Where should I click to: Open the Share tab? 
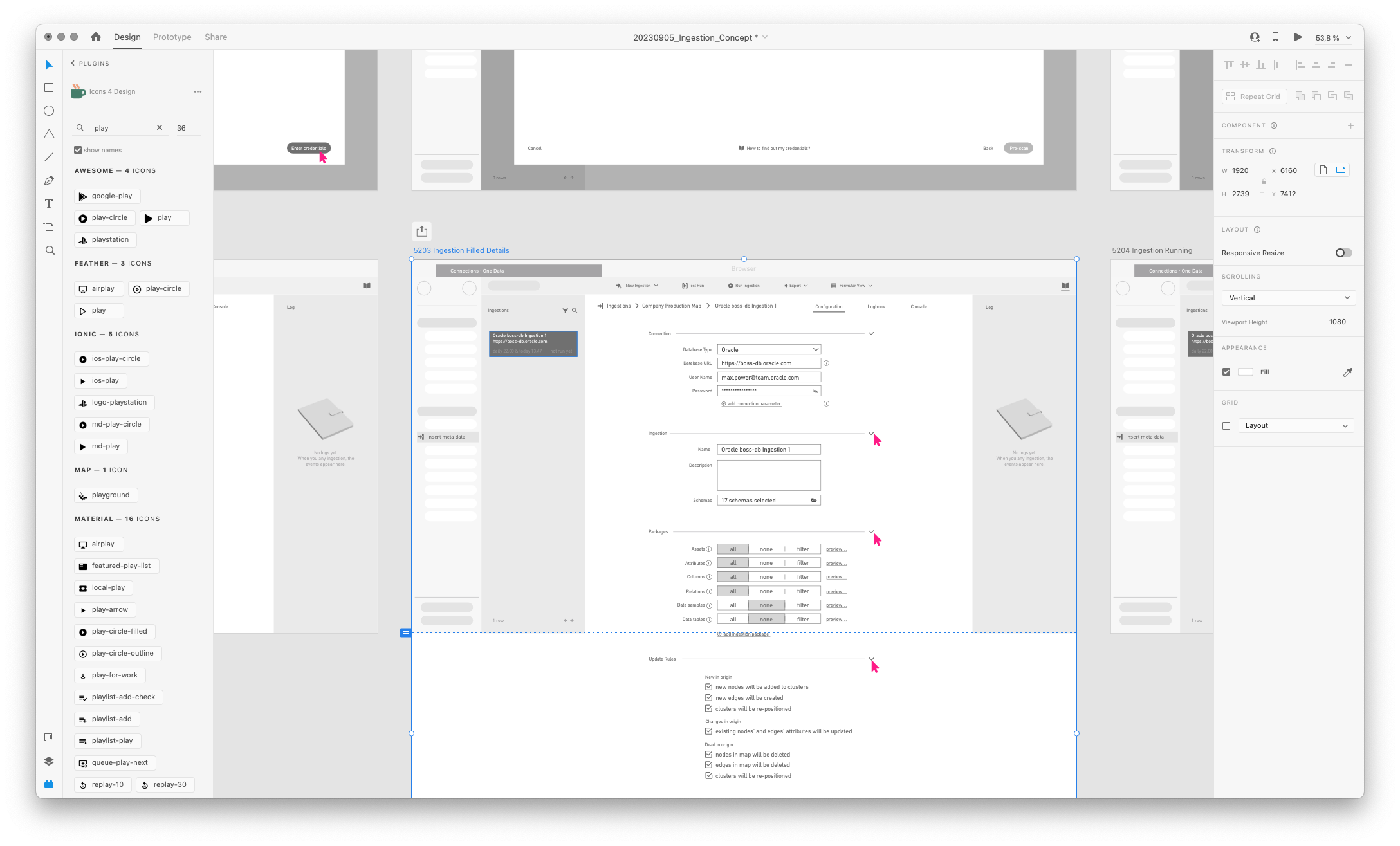(x=216, y=37)
